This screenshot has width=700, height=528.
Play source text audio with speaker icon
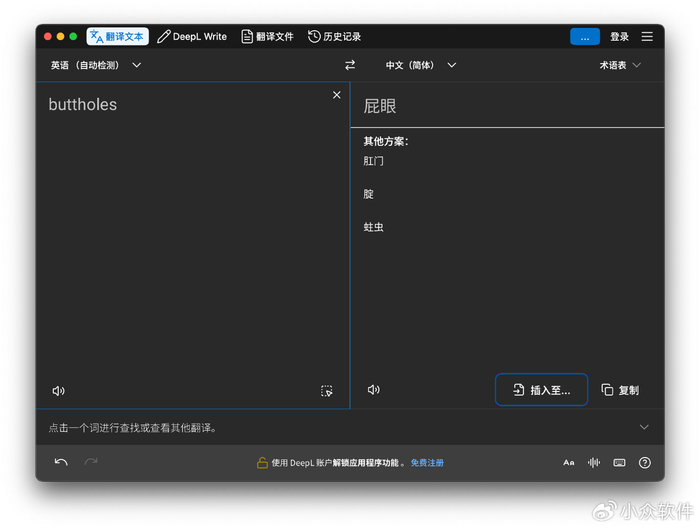58,391
